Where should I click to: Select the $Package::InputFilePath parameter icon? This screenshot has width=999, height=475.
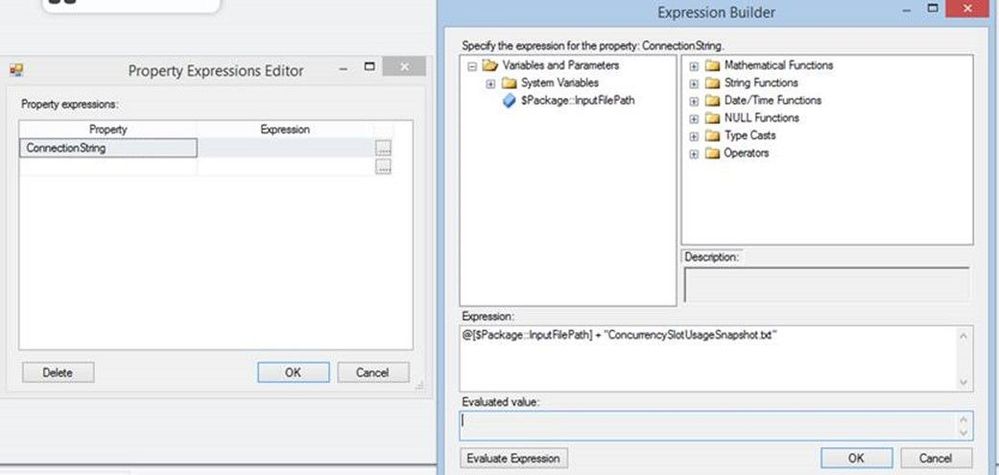click(509, 101)
